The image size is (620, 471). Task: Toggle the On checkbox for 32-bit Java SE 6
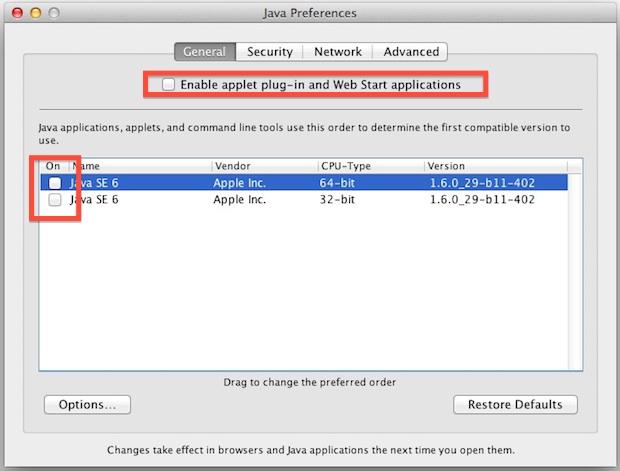coord(55,200)
